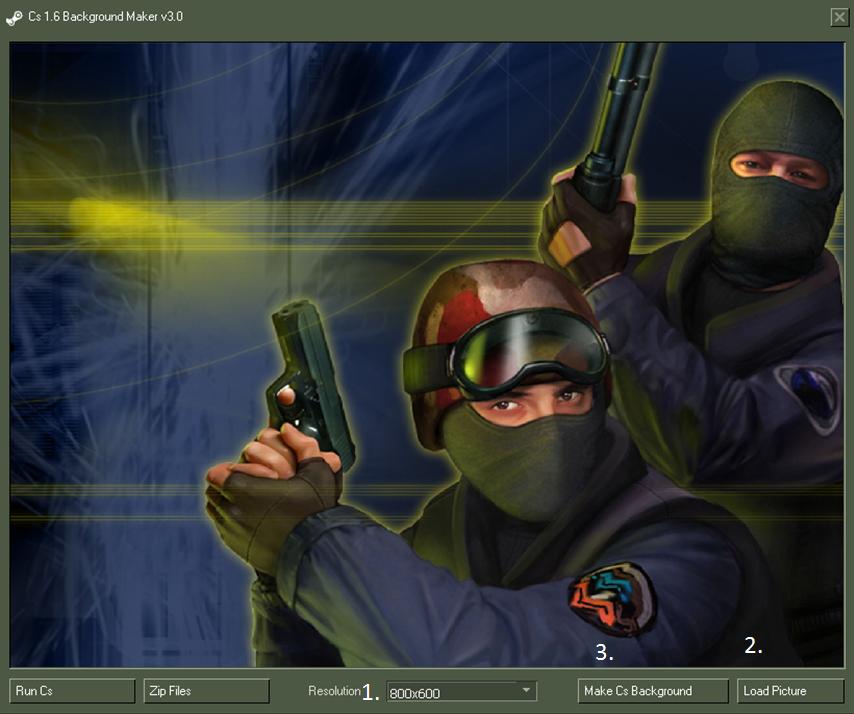Click the "2." step number marker
The image size is (854, 714).
click(x=753, y=646)
